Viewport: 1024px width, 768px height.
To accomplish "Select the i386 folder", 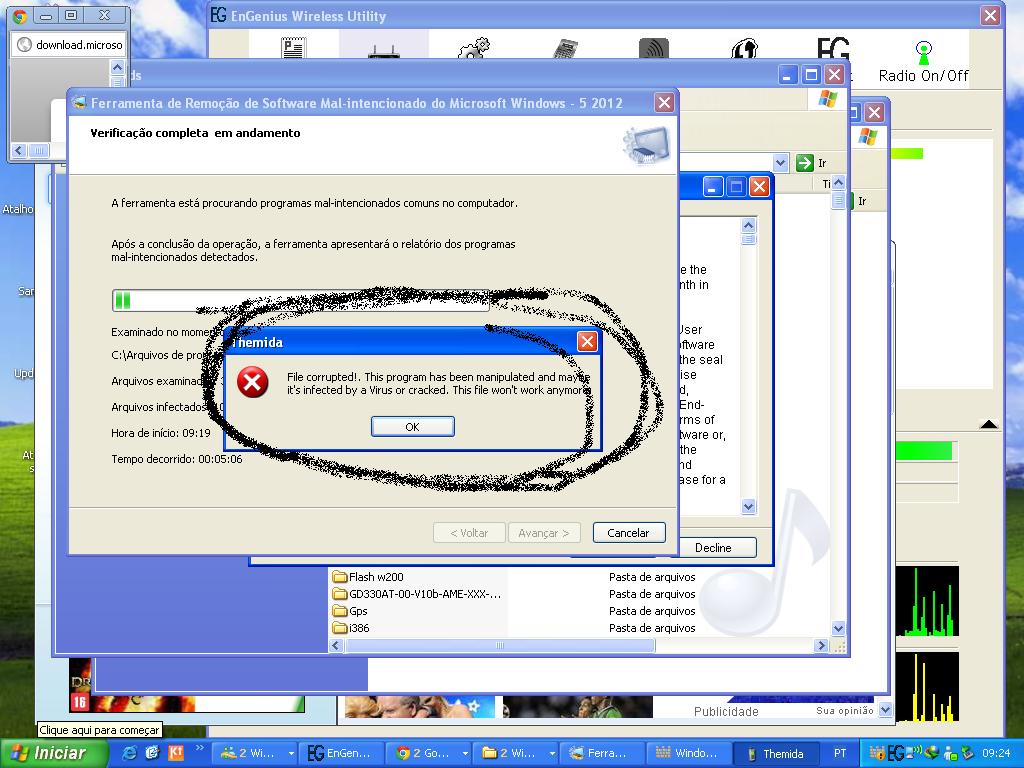I will coord(351,628).
